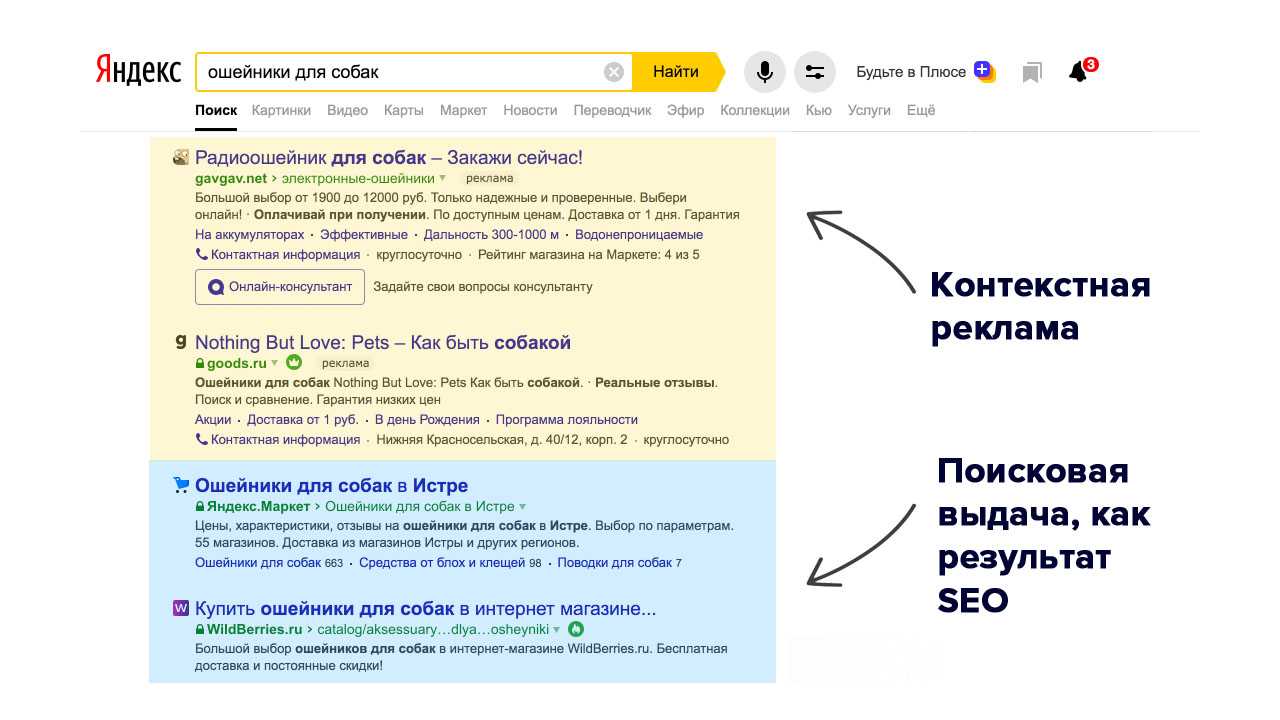This screenshot has height=720, width=1280.
Task: Click the green crown badge by goods.ru
Action: [x=294, y=362]
